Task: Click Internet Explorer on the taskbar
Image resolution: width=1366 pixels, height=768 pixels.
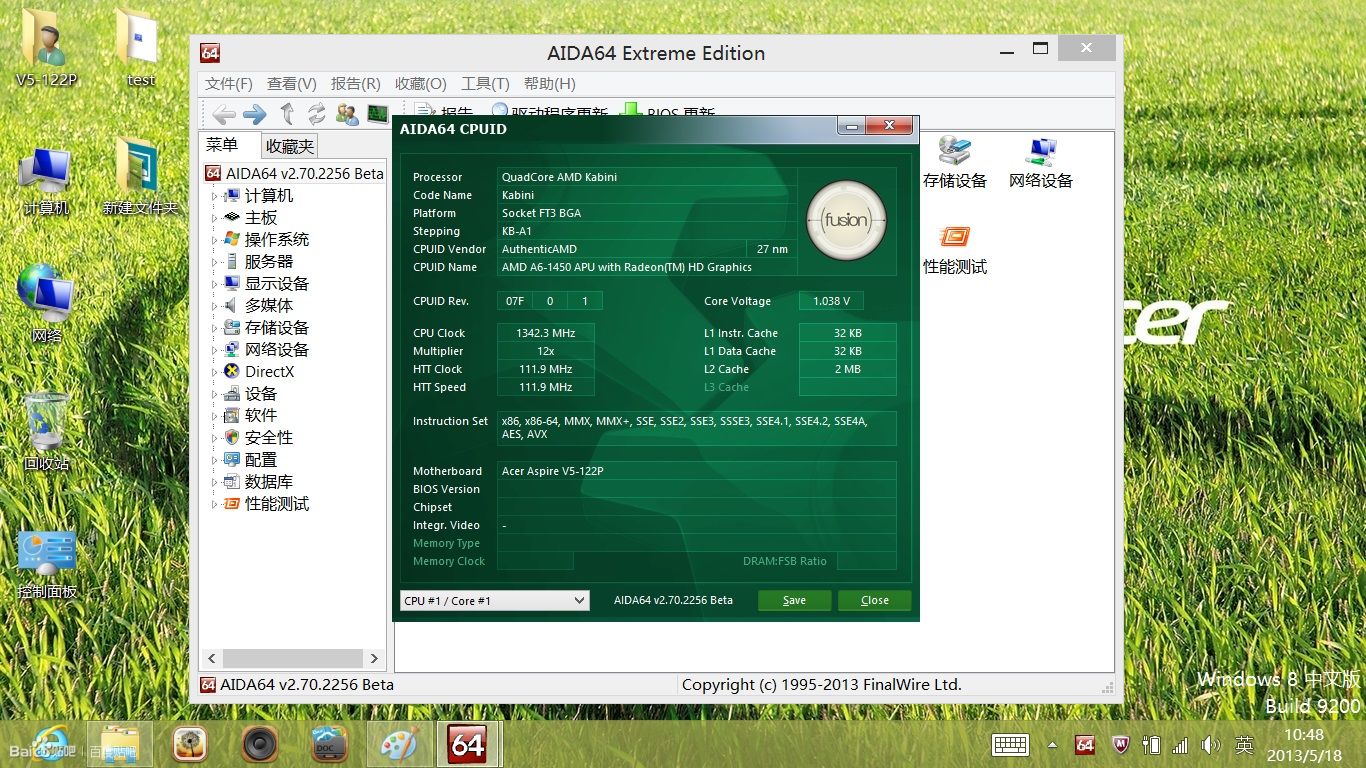Action: (x=48, y=744)
